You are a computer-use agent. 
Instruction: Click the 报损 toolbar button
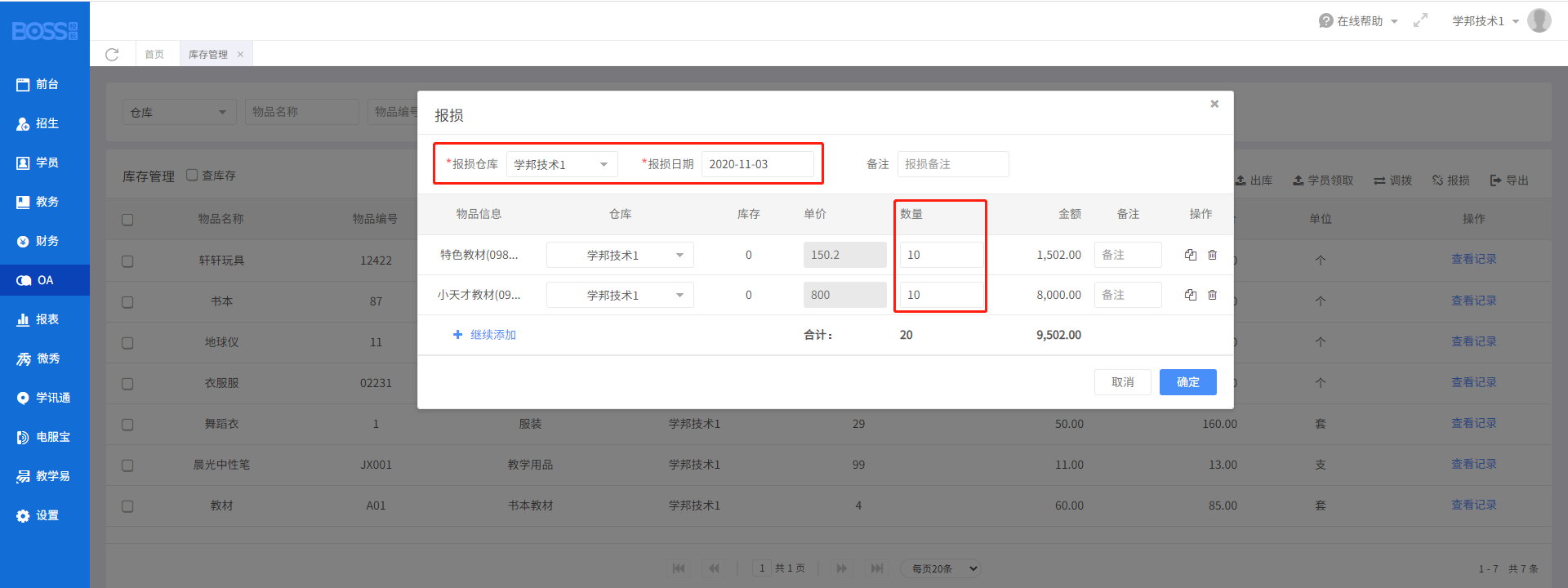[x=1451, y=180]
